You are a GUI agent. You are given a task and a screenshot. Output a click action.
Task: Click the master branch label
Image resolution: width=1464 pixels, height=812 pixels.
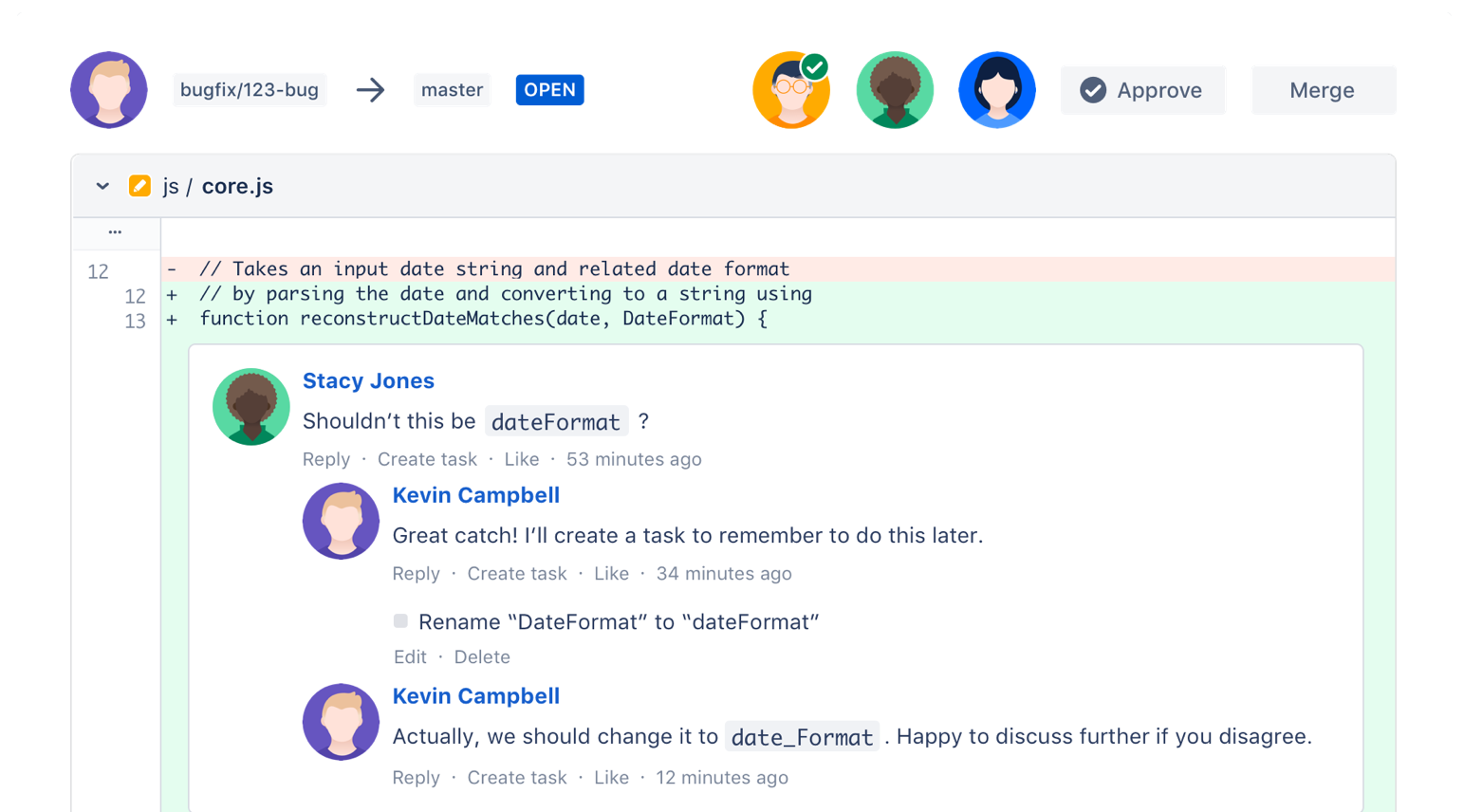pos(452,90)
